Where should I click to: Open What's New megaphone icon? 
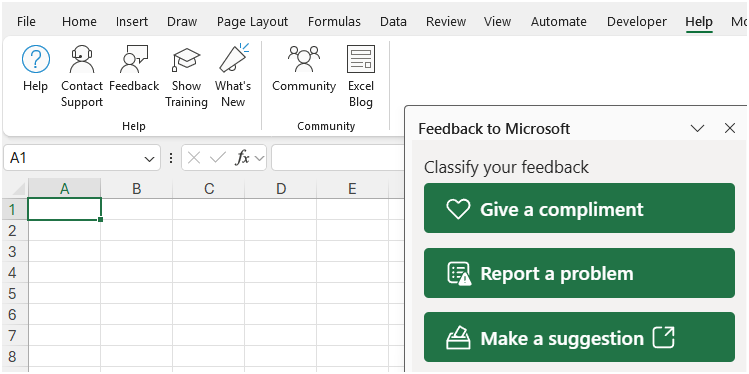[234, 58]
